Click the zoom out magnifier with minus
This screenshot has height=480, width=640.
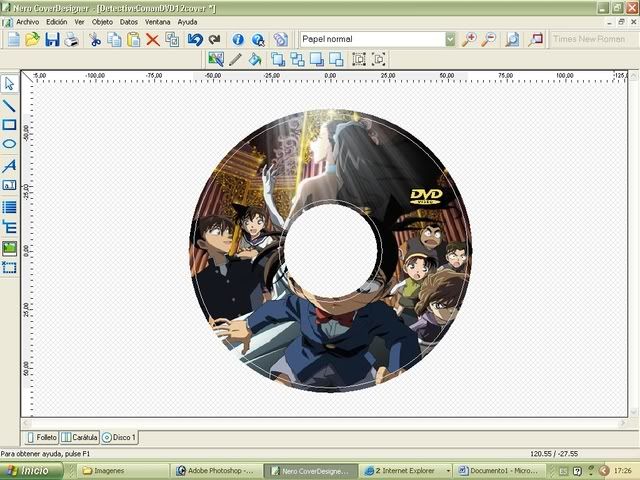pyautogui.click(x=489, y=39)
